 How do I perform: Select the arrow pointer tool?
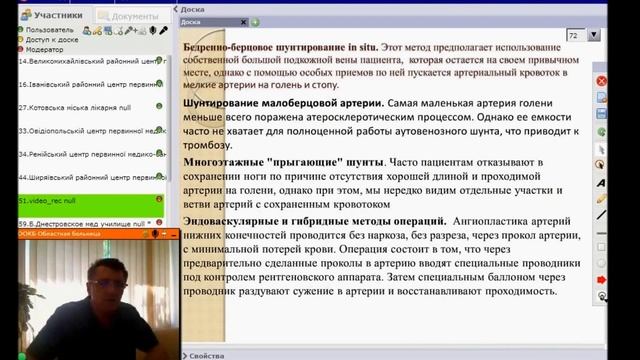click(x=601, y=149)
